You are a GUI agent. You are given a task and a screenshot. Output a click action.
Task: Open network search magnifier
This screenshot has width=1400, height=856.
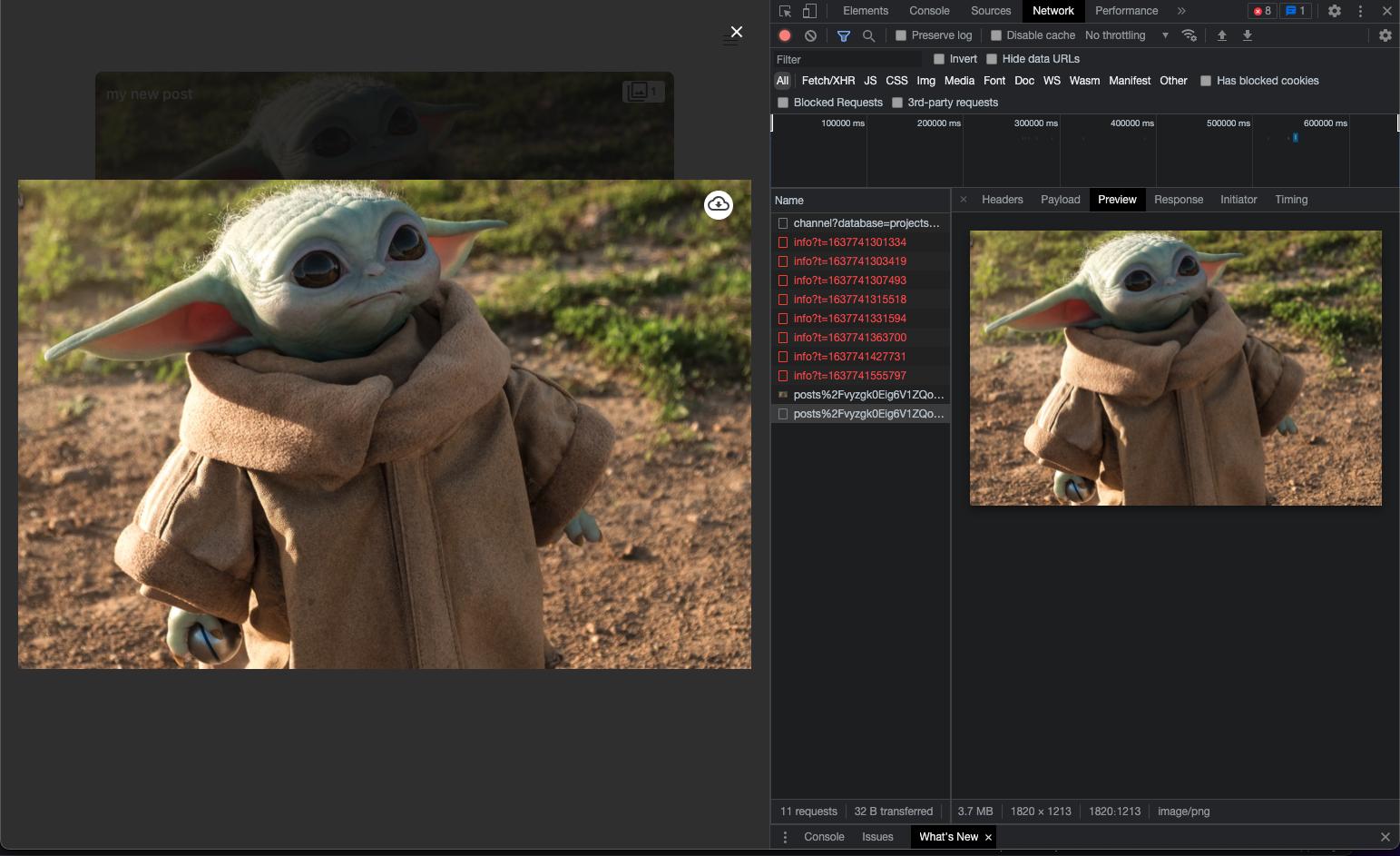click(868, 35)
